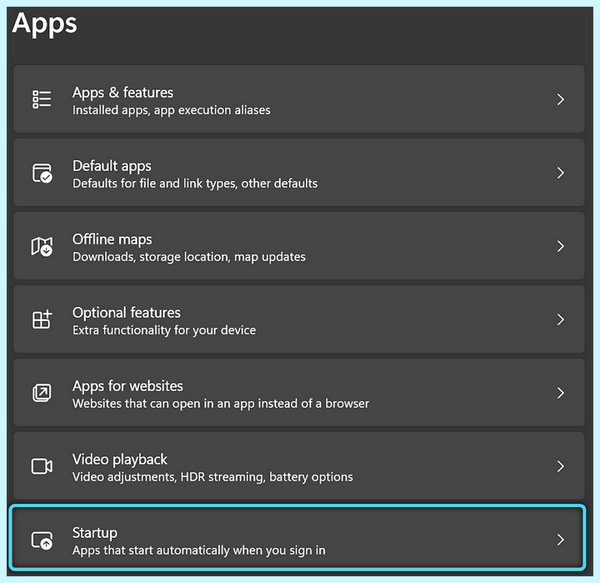Image resolution: width=600 pixels, height=583 pixels.
Task: Click the Video playback chevron arrow
Action: point(561,466)
